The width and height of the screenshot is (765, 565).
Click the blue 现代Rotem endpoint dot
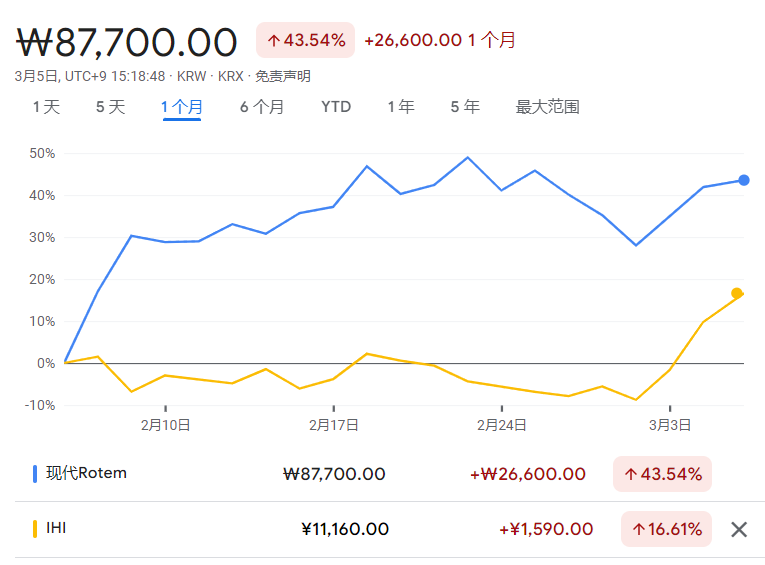click(x=744, y=180)
